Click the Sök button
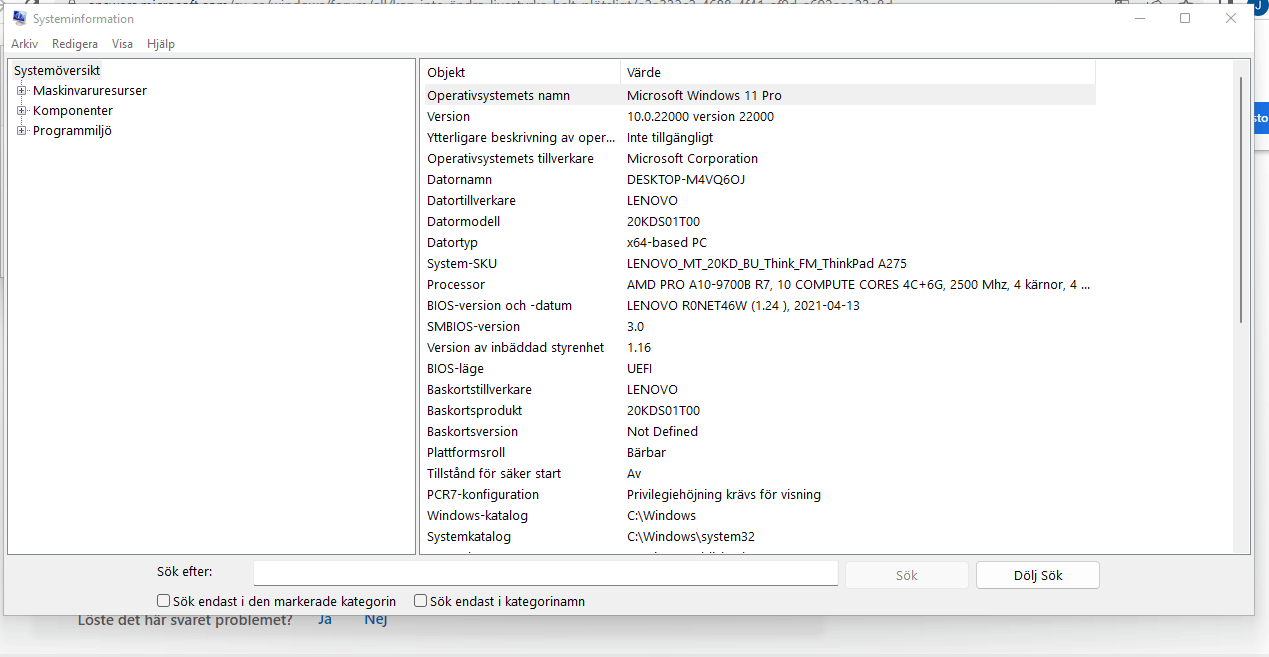Image resolution: width=1269 pixels, height=657 pixels. (x=907, y=575)
